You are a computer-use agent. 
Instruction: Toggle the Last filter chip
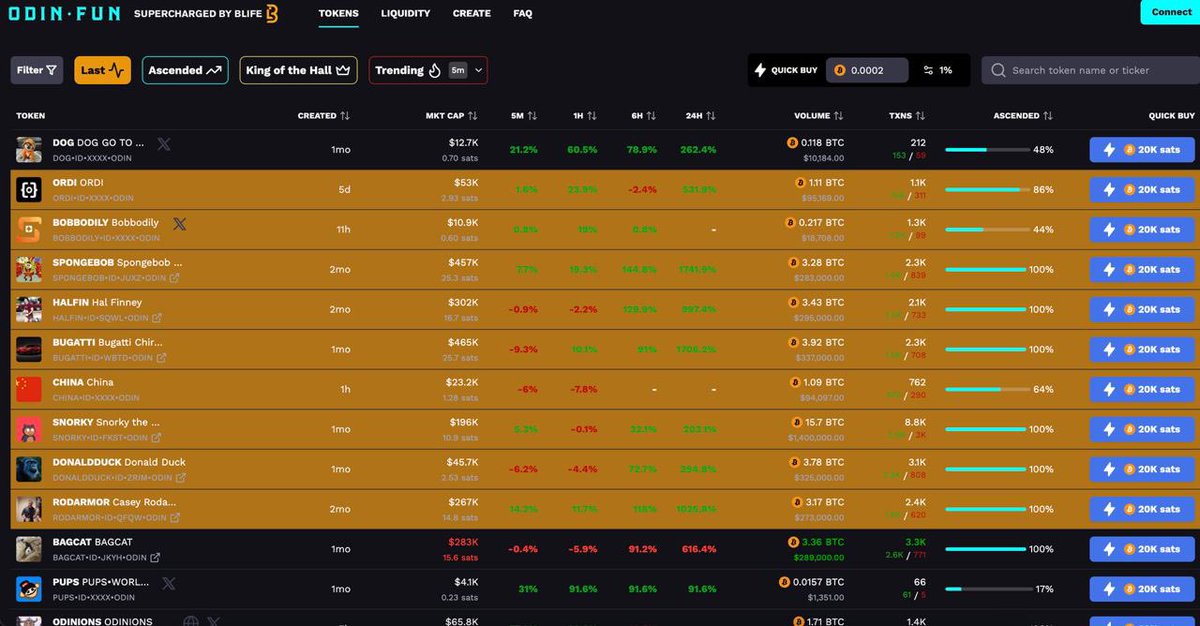[102, 70]
